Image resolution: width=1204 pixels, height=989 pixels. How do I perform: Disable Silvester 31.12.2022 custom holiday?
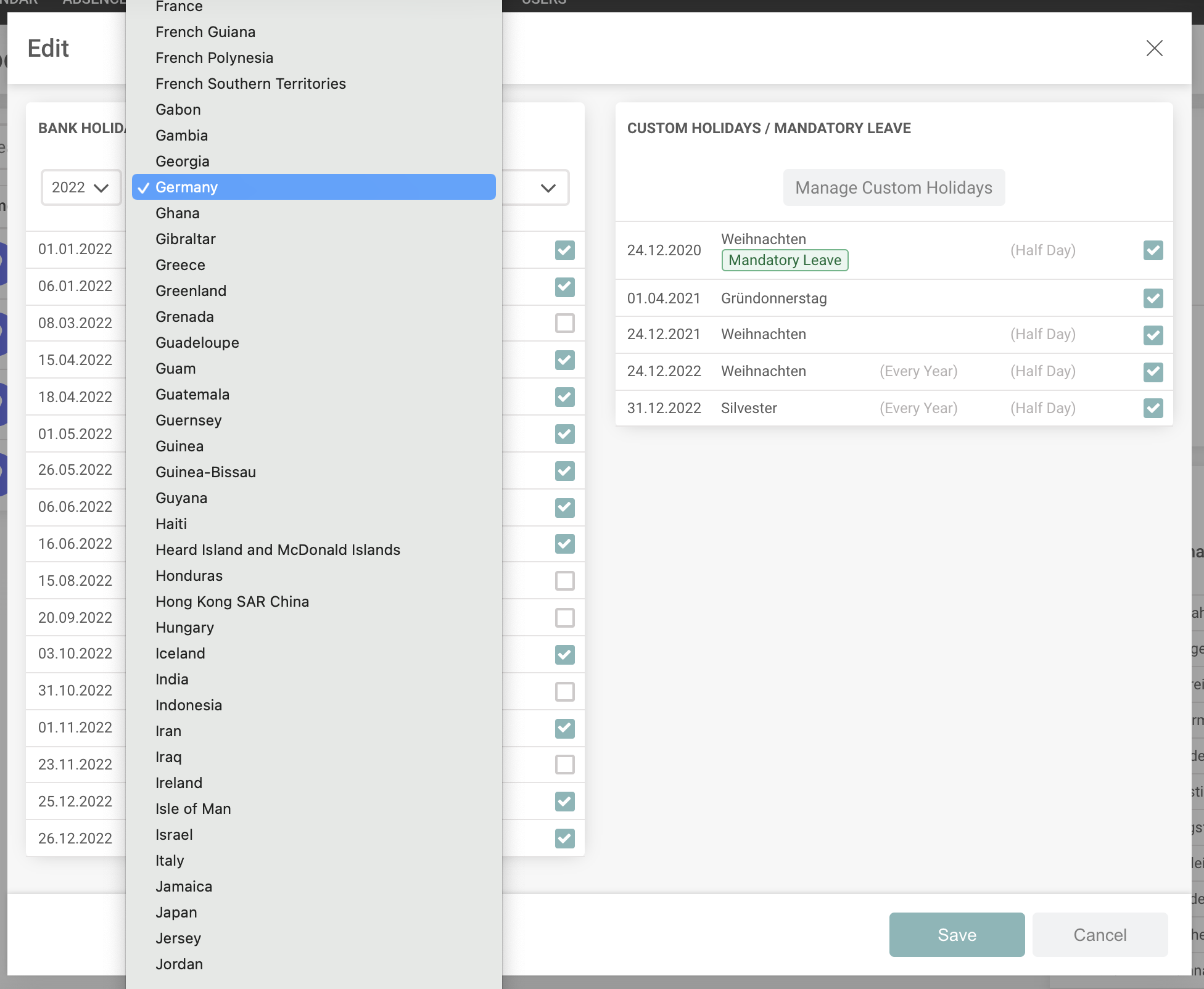tap(1153, 408)
